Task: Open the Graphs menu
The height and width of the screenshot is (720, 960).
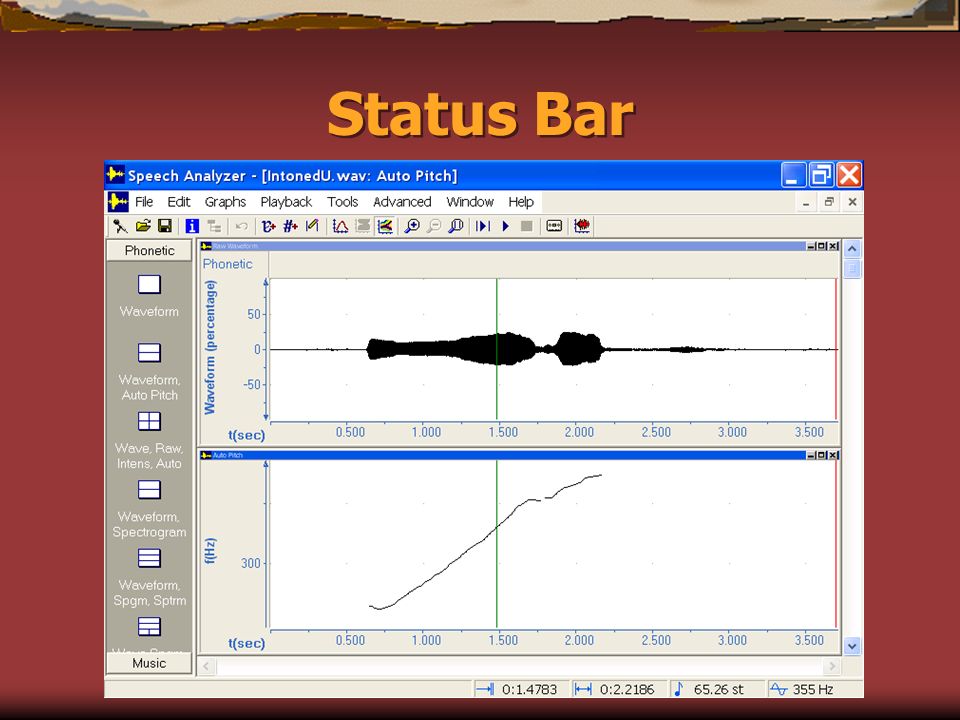Action: (x=225, y=202)
